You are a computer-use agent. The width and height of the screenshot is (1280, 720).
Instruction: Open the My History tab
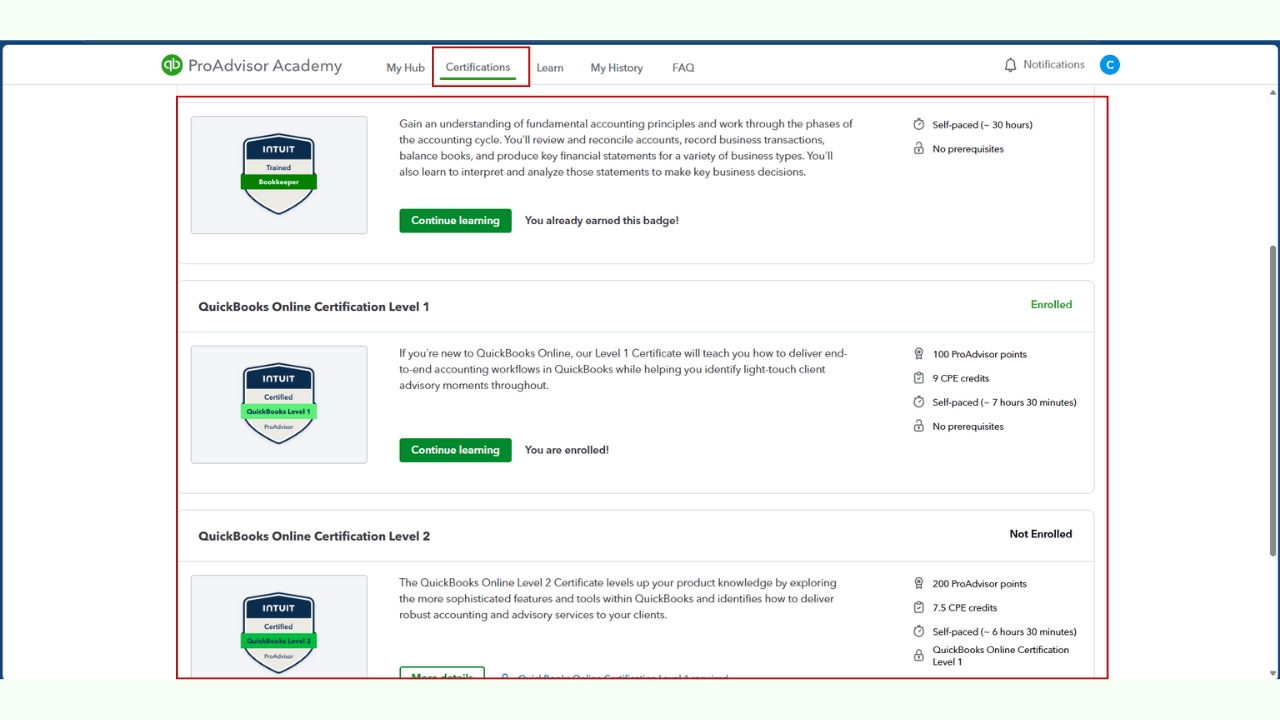click(617, 68)
